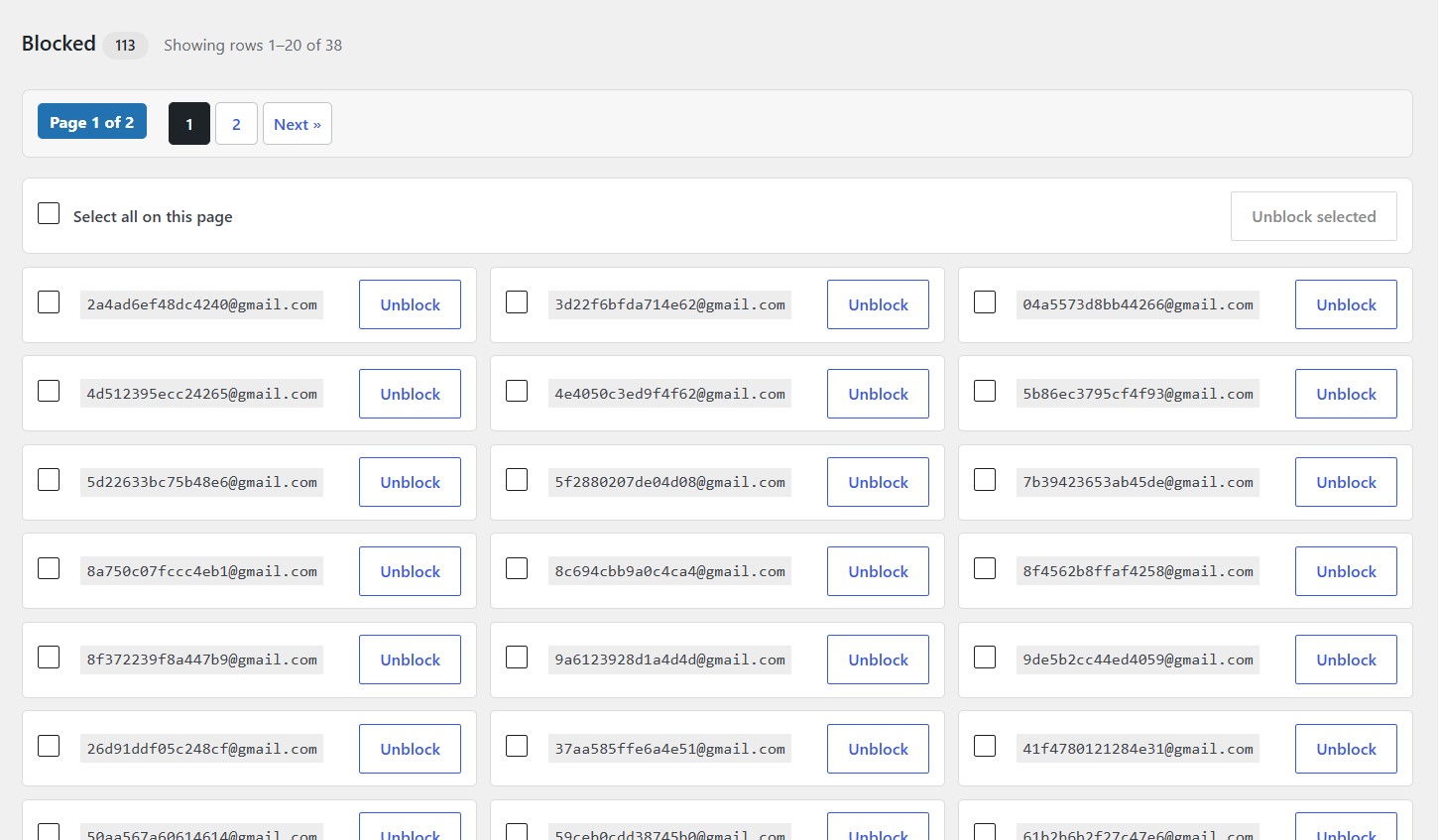Select checkbox beside 3d22f6bfda714e62@gmail.com
This screenshot has width=1439, height=840.
(517, 301)
